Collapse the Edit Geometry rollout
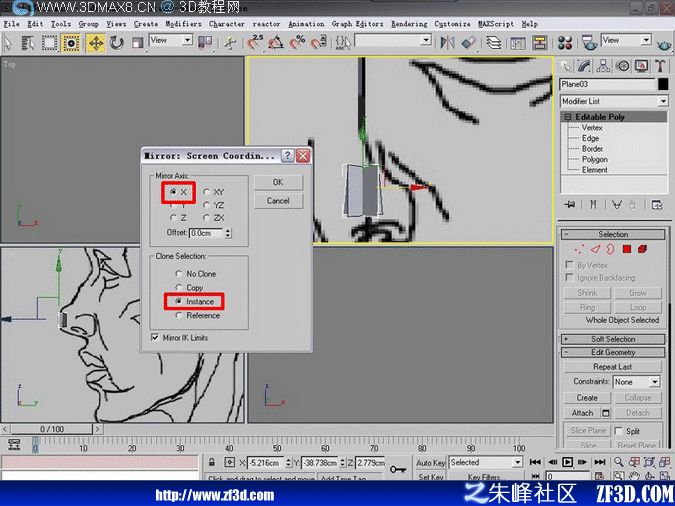Image resolution: width=675 pixels, height=506 pixels. pyautogui.click(x=613, y=352)
